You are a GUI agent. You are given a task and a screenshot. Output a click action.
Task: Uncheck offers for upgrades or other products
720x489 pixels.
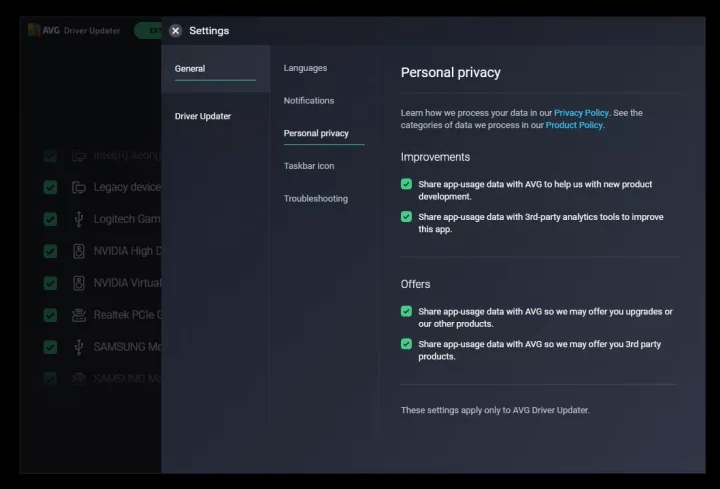406,311
